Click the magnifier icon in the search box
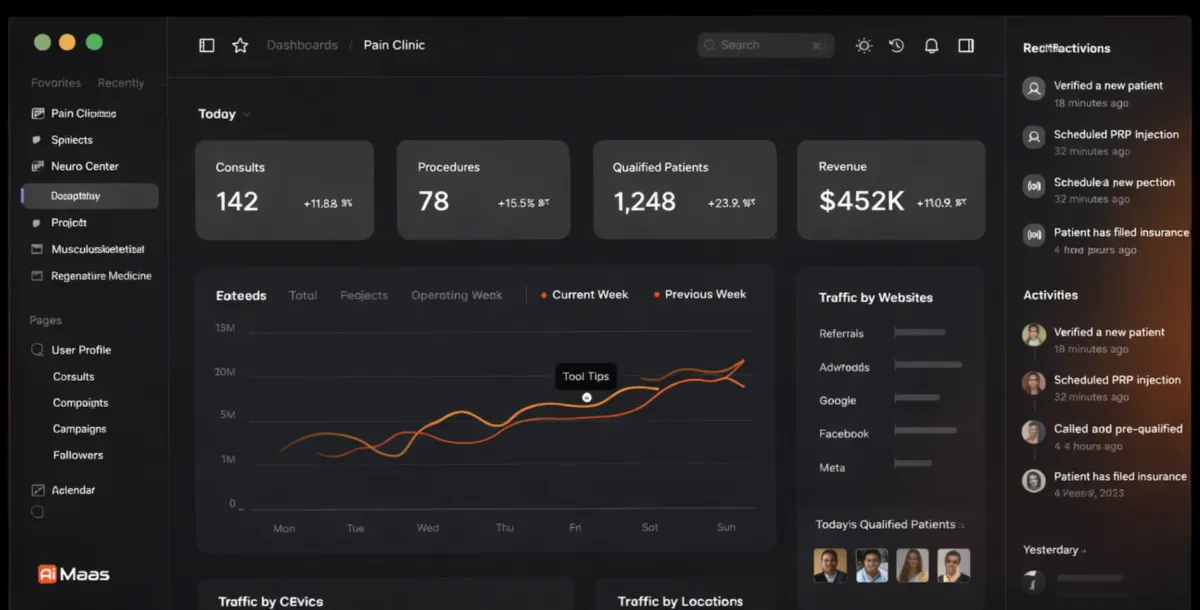 coord(710,45)
